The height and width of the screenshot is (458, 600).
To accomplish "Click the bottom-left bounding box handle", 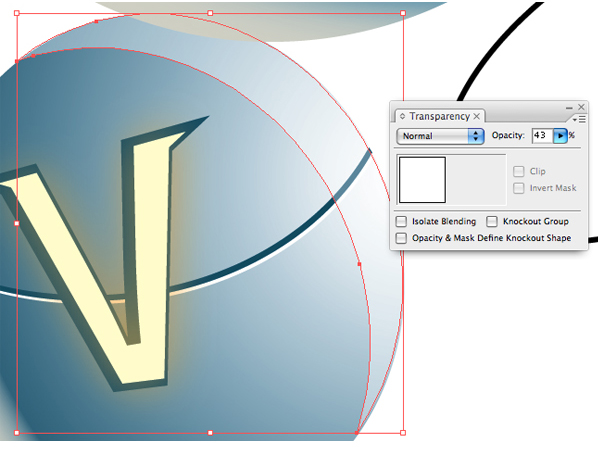I will click(x=17, y=433).
